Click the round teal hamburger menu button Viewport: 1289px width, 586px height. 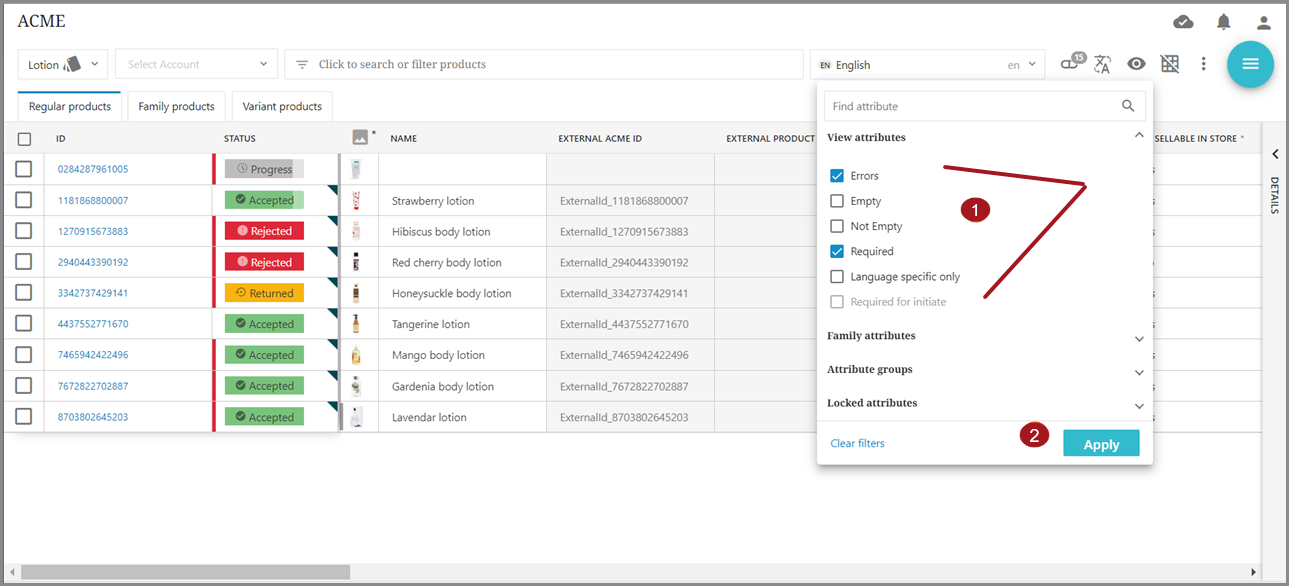(x=1250, y=64)
